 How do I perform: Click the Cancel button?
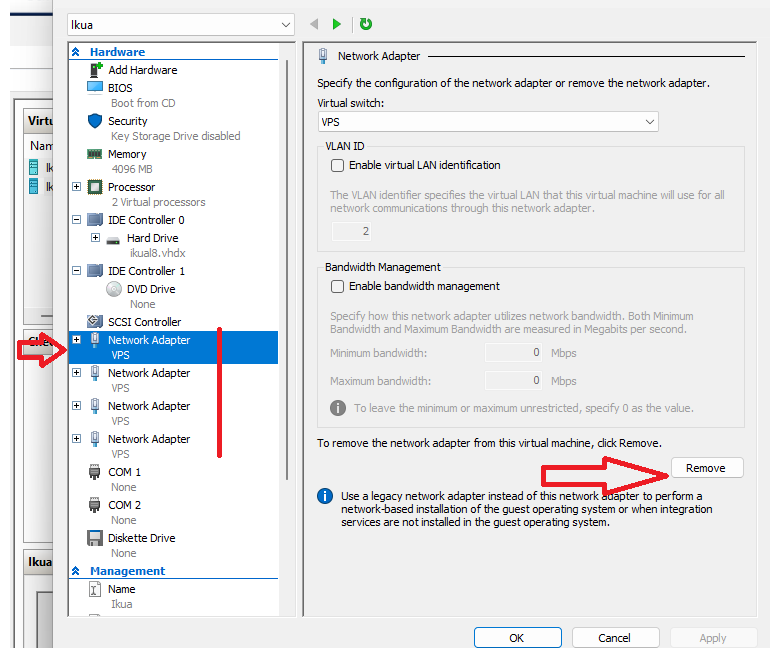[615, 638]
